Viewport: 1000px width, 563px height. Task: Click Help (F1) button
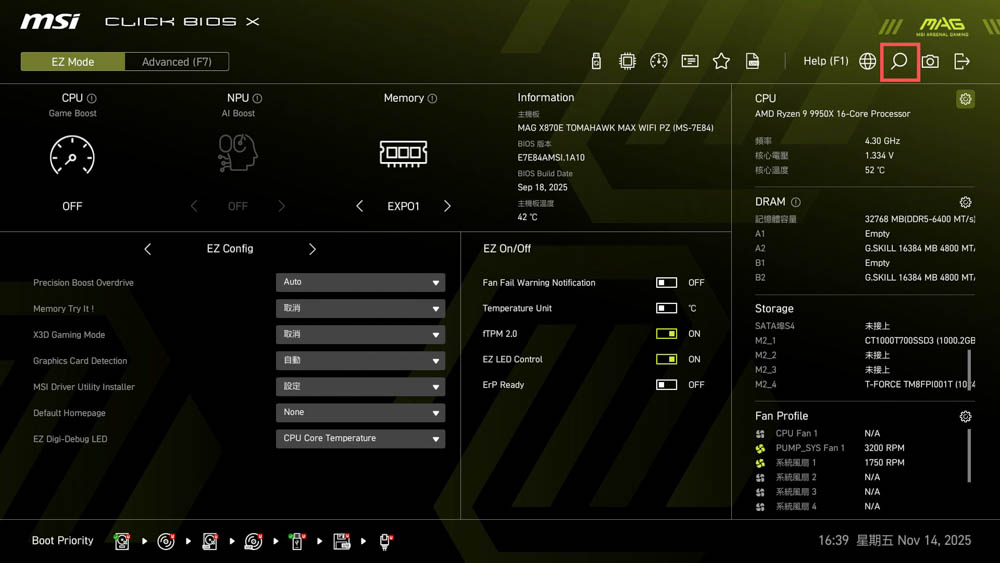point(825,62)
